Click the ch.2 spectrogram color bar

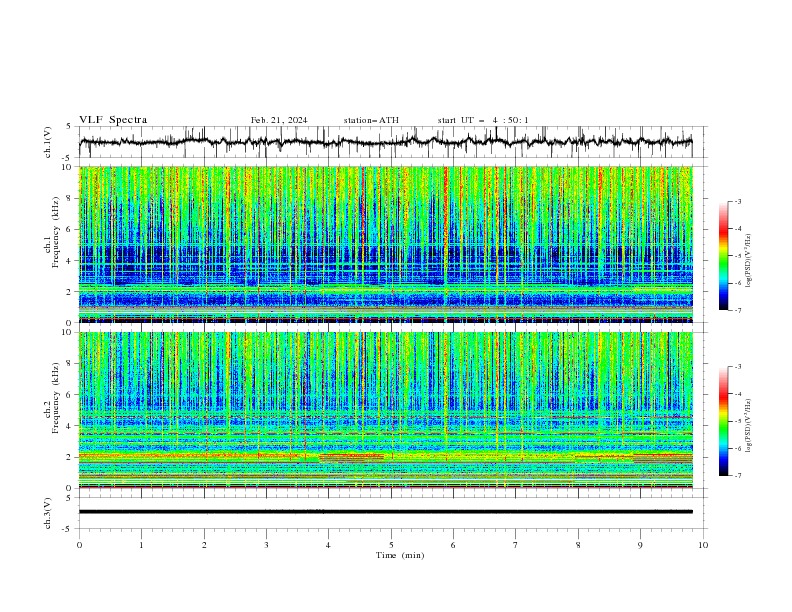click(x=723, y=421)
